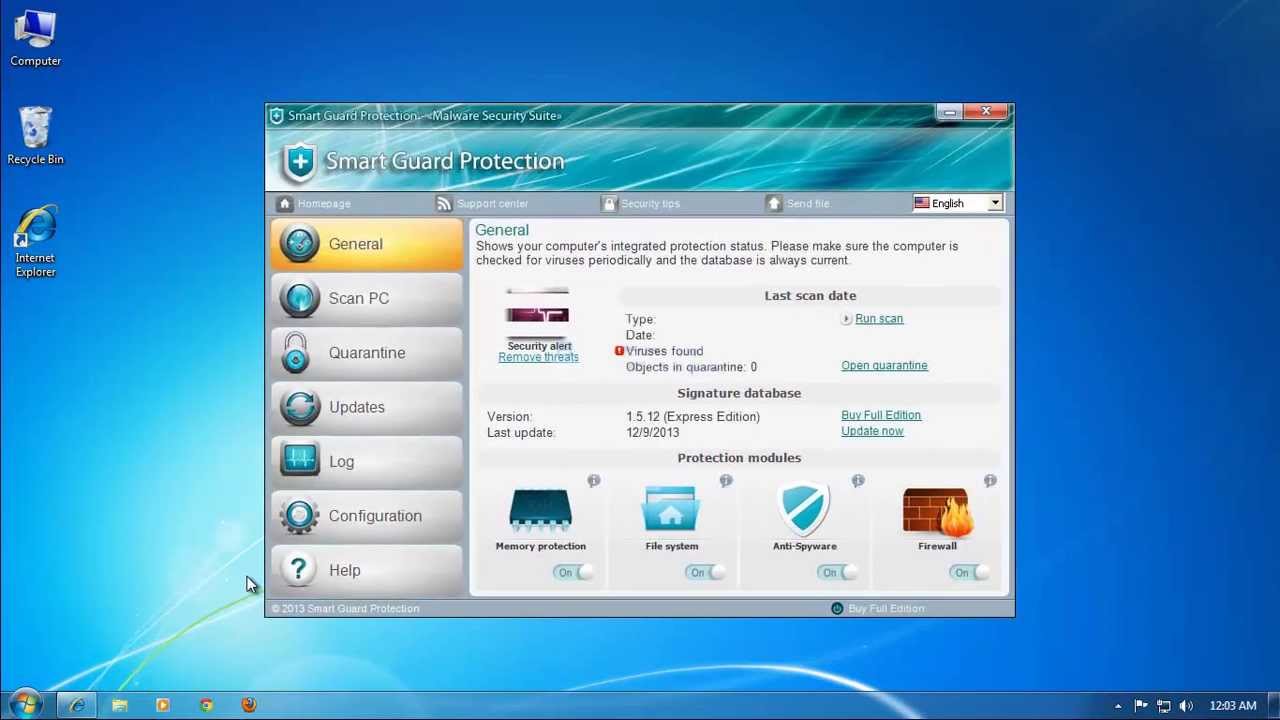
Task: Click Internet Explorer on the taskbar
Action: pos(77,706)
